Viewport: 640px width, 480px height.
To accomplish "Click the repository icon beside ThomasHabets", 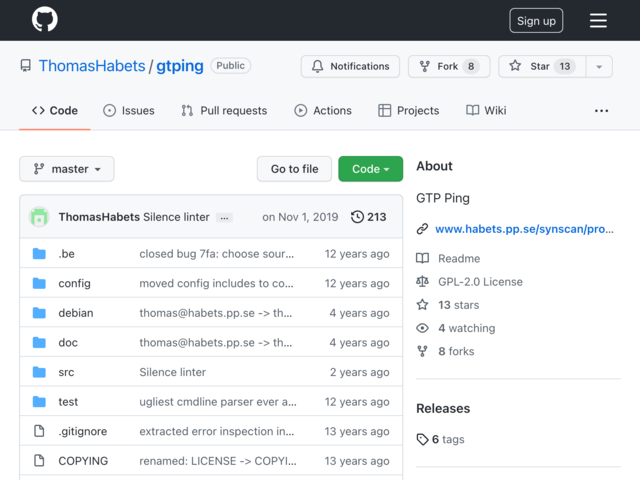I will [x=25, y=66].
